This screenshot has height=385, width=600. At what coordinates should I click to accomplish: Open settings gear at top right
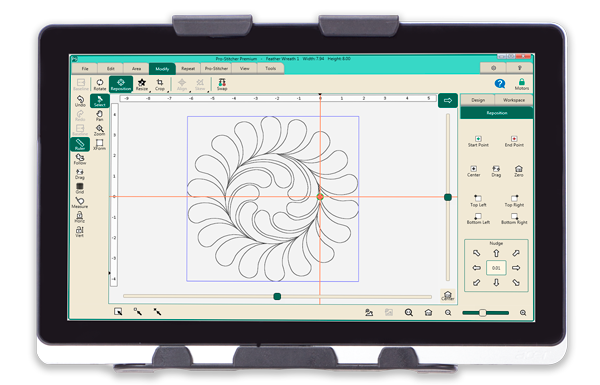[494, 68]
